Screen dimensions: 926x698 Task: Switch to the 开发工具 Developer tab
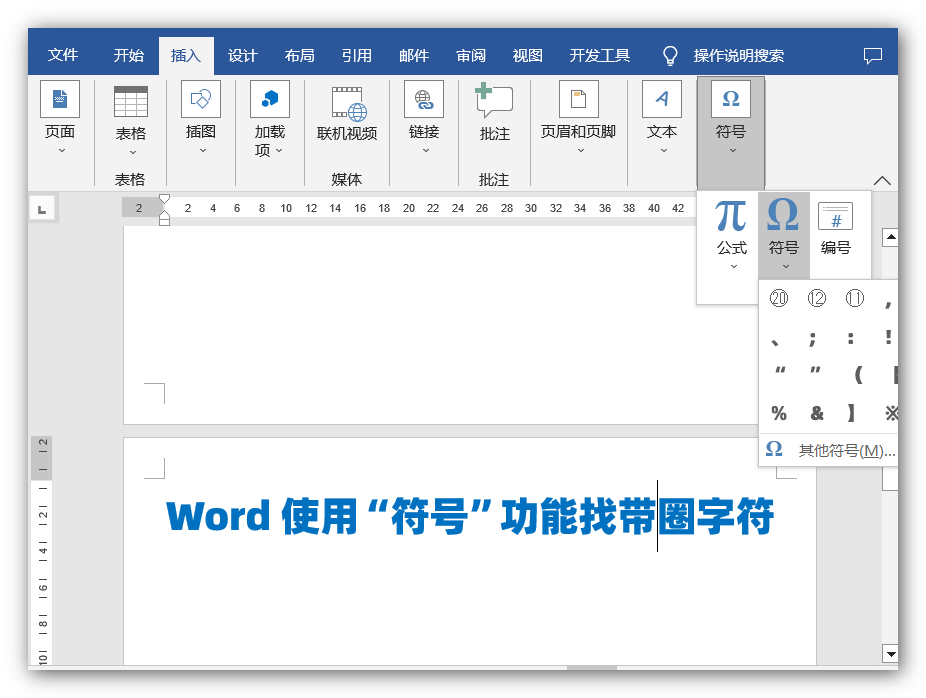[x=599, y=56]
